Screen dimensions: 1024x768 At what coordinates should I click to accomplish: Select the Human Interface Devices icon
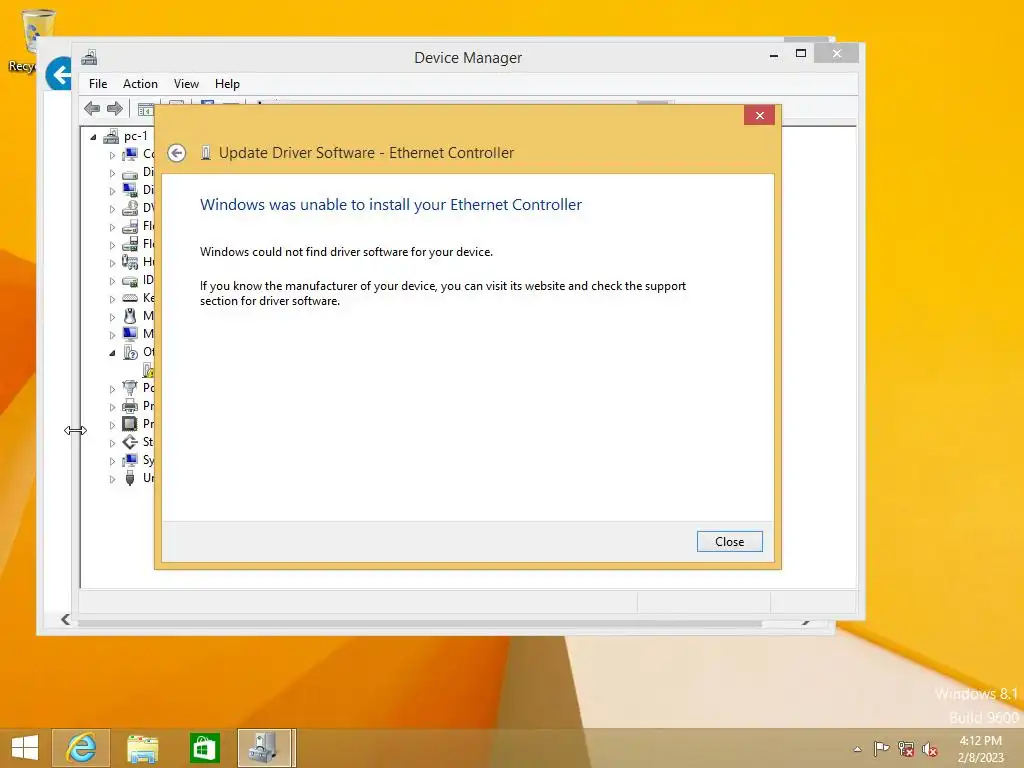point(130,262)
